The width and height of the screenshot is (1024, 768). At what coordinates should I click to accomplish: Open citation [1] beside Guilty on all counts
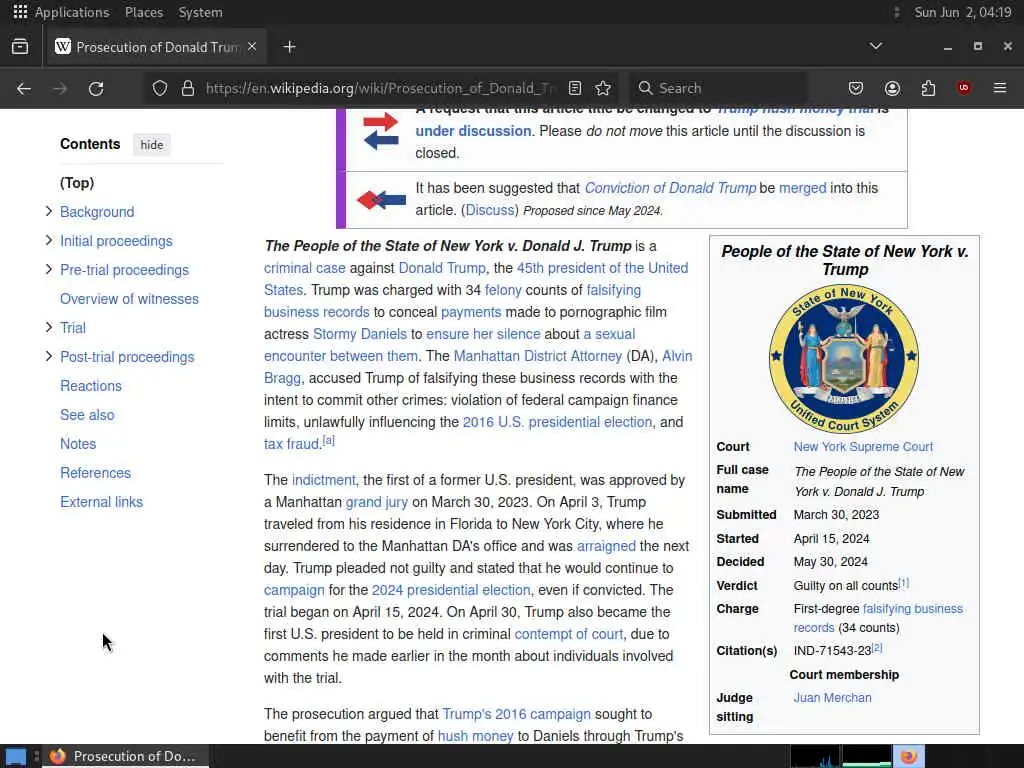pyautogui.click(x=903, y=583)
